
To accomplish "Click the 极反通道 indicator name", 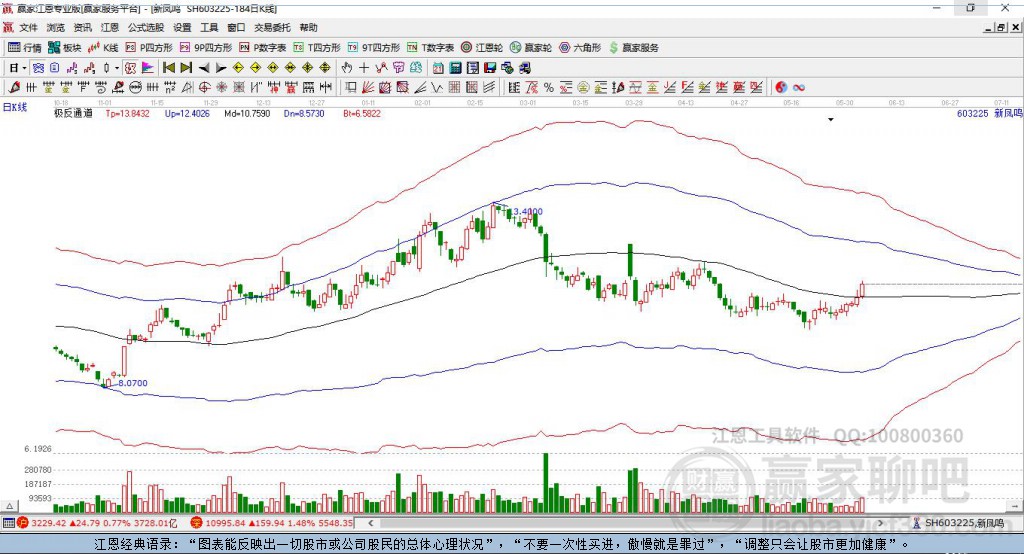I will tap(73, 113).
